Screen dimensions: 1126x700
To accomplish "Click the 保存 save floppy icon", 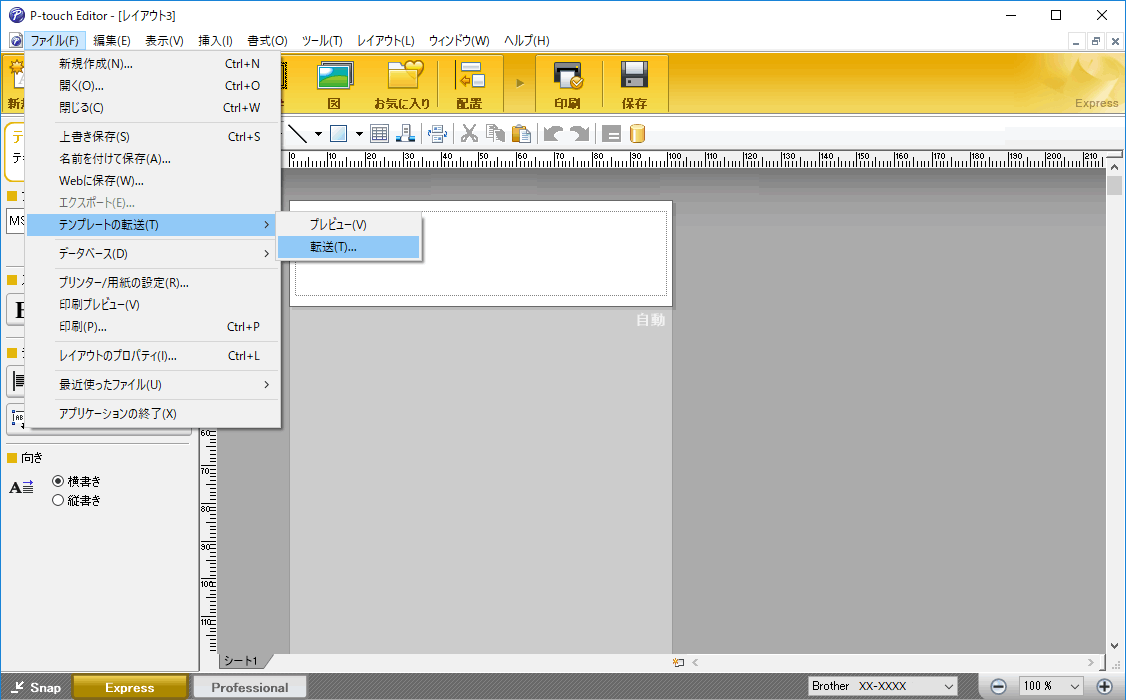I will pos(634,83).
